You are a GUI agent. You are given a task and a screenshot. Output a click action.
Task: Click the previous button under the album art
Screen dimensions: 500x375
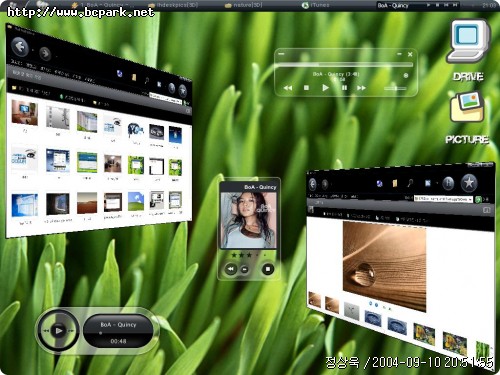click(x=230, y=269)
